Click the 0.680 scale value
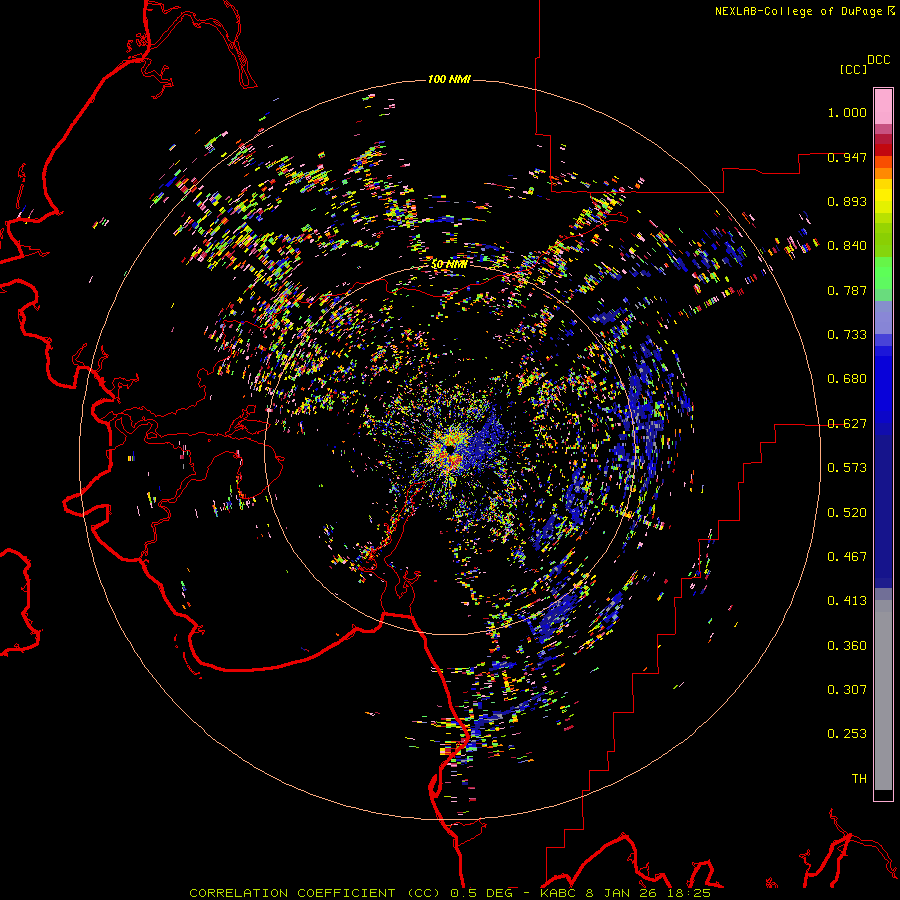 coord(847,379)
